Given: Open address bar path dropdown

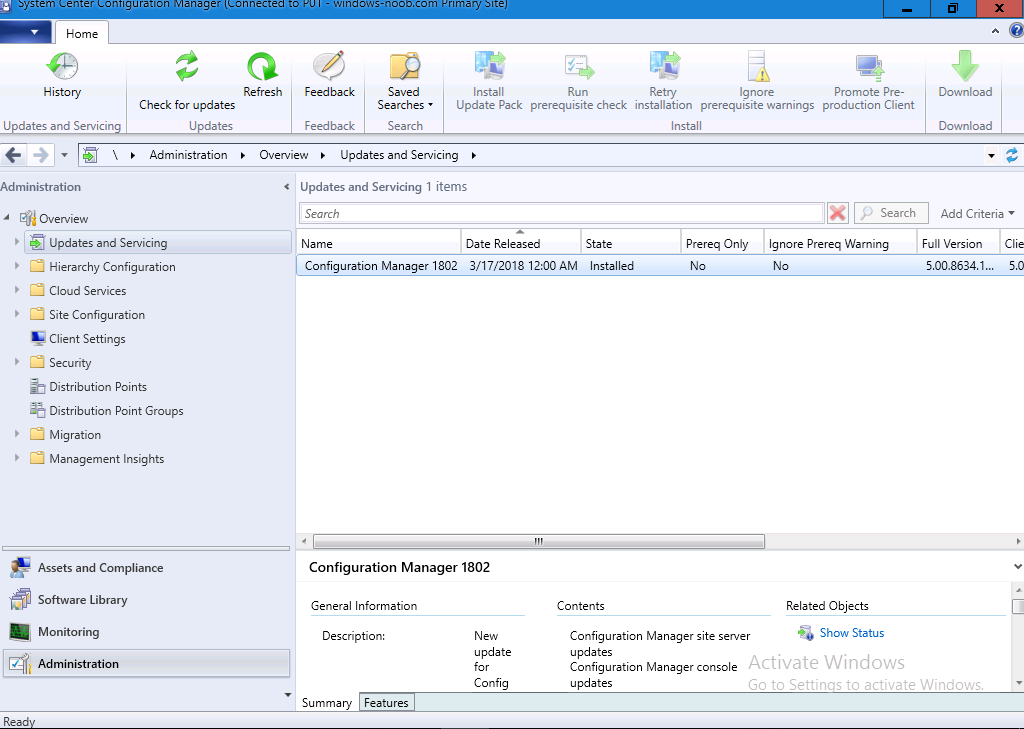Looking at the screenshot, I should pyautogui.click(x=991, y=155).
